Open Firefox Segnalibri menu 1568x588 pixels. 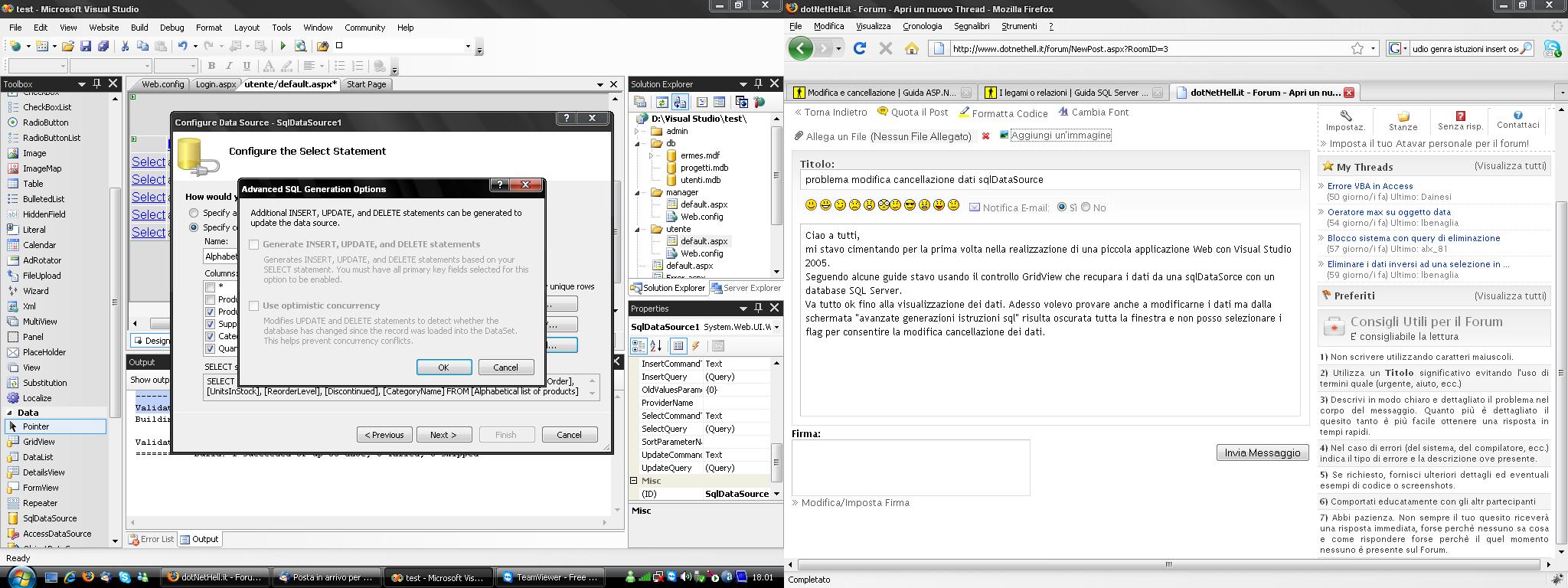[972, 26]
